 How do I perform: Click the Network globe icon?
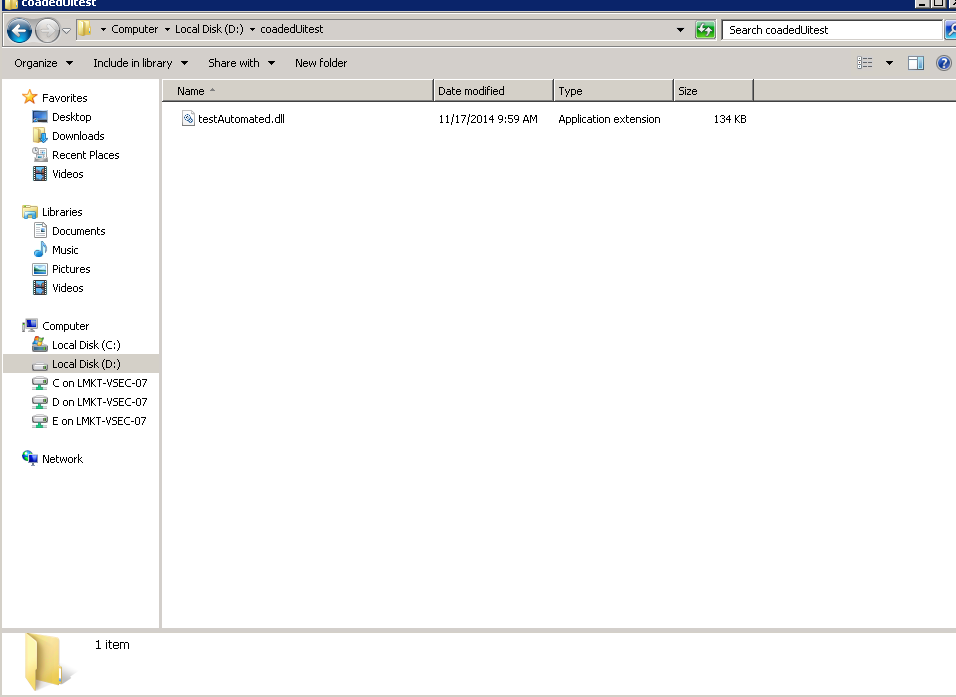coord(29,458)
